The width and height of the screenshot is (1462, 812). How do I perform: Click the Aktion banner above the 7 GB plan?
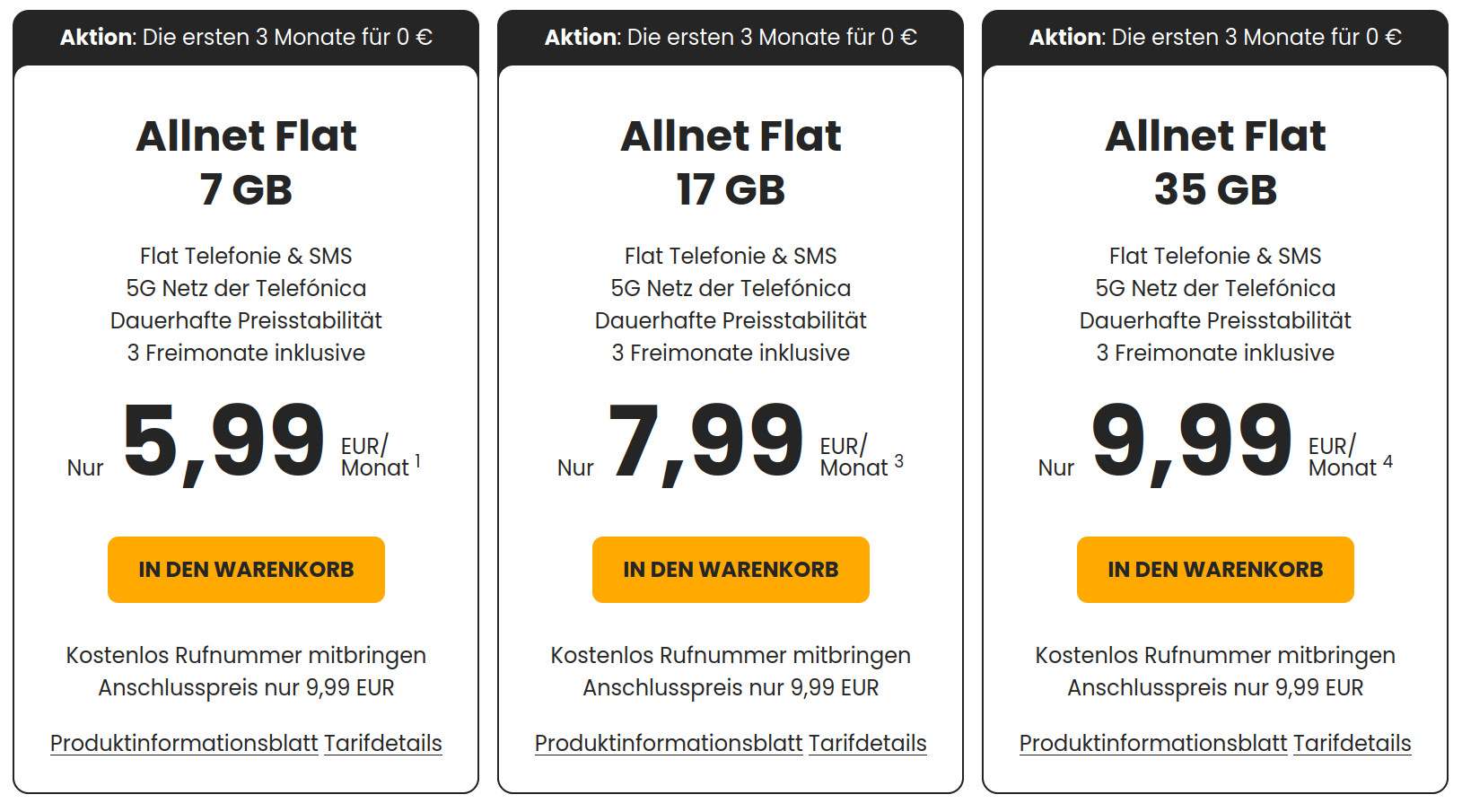point(246,38)
